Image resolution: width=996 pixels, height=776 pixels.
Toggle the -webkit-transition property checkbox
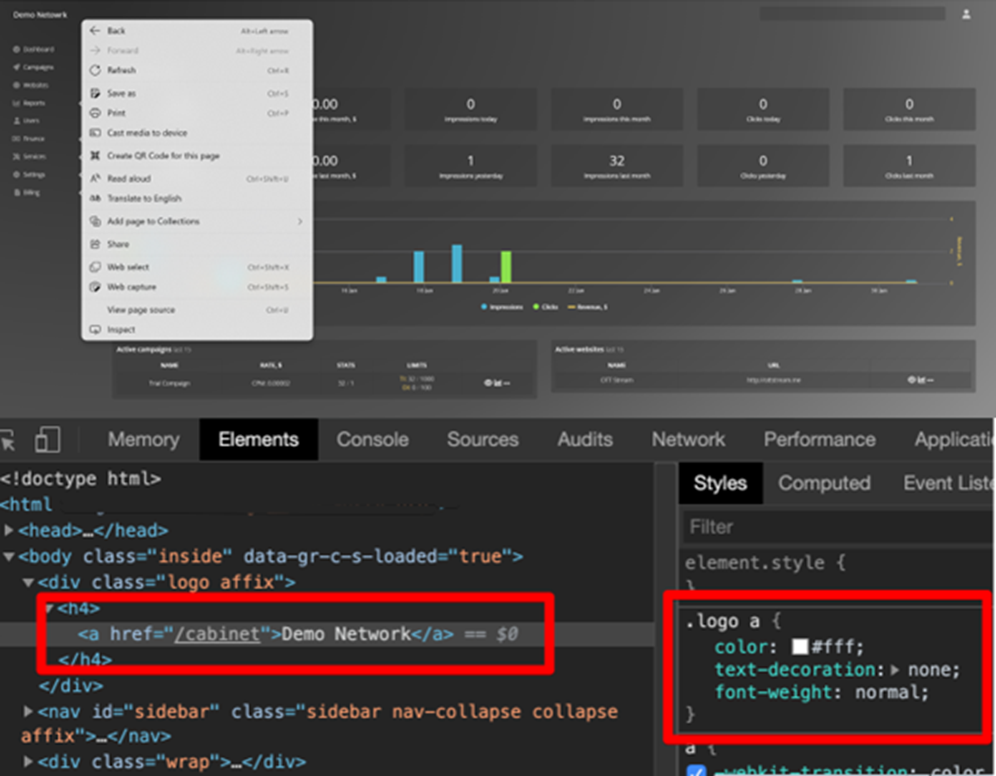(x=696, y=771)
